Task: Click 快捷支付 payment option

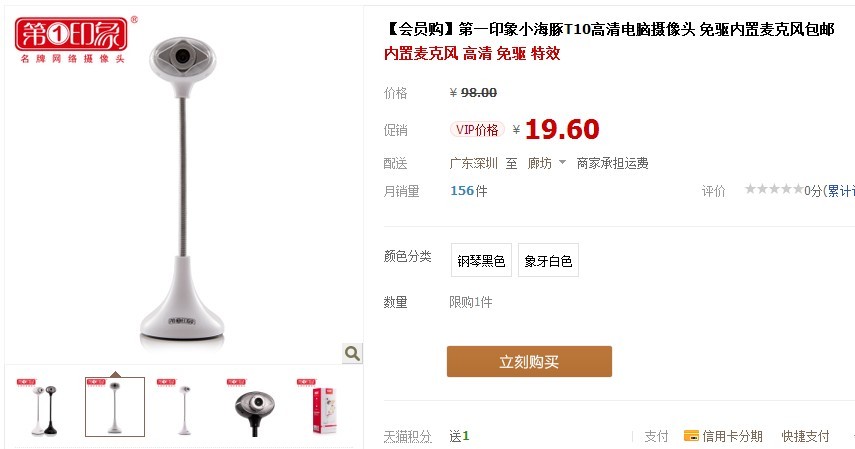Action: click(x=805, y=436)
